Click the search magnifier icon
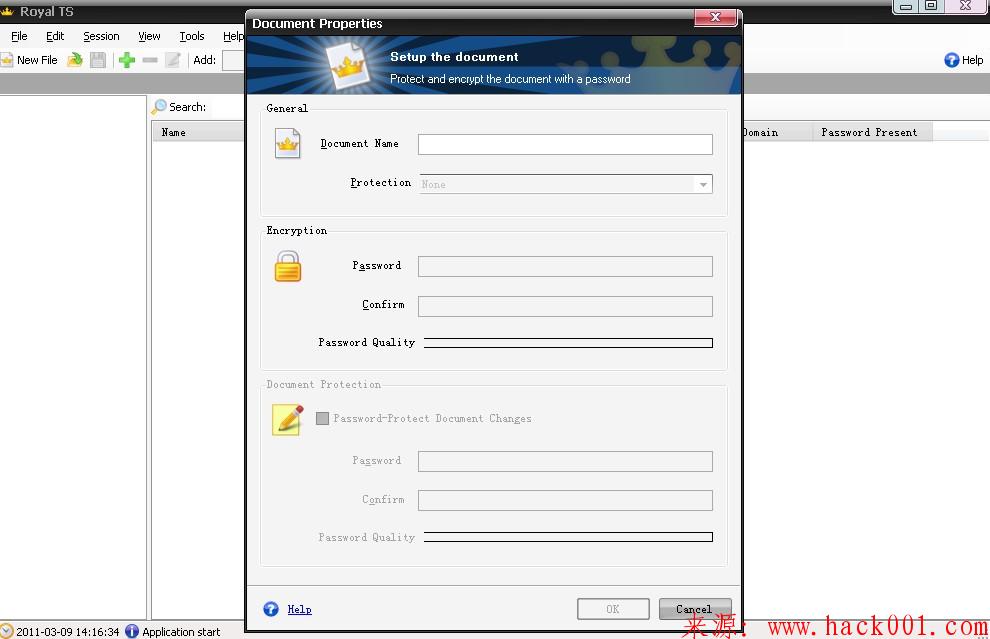Image resolution: width=990 pixels, height=639 pixels. [160, 107]
